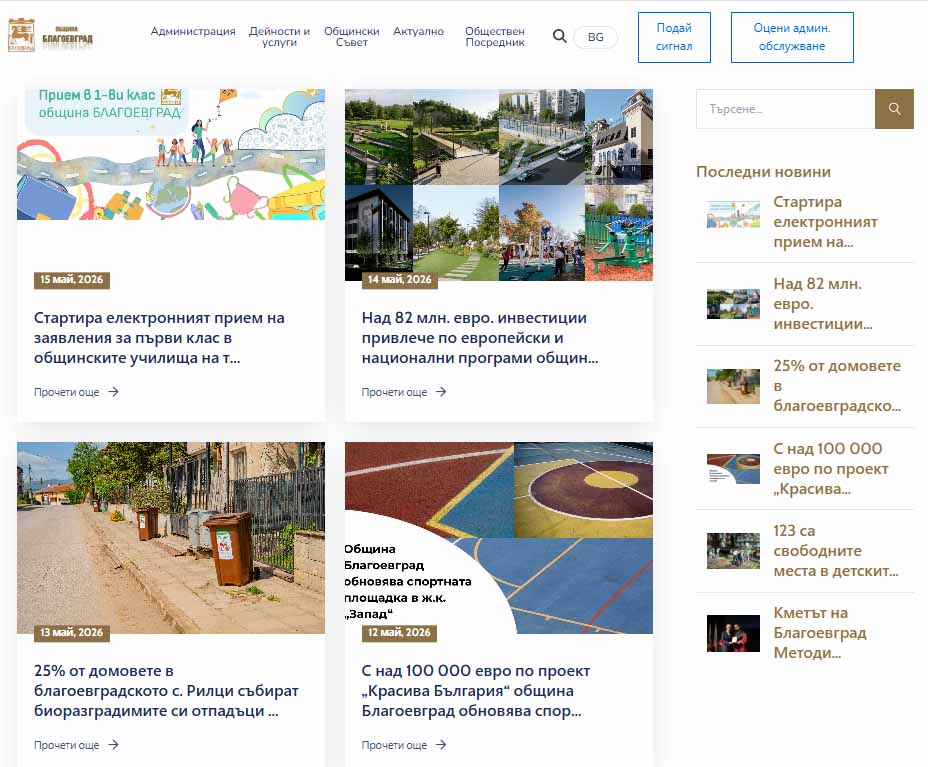Click the '12 май, 2026' date badge
Image resolution: width=928 pixels, height=767 pixels.
click(399, 632)
